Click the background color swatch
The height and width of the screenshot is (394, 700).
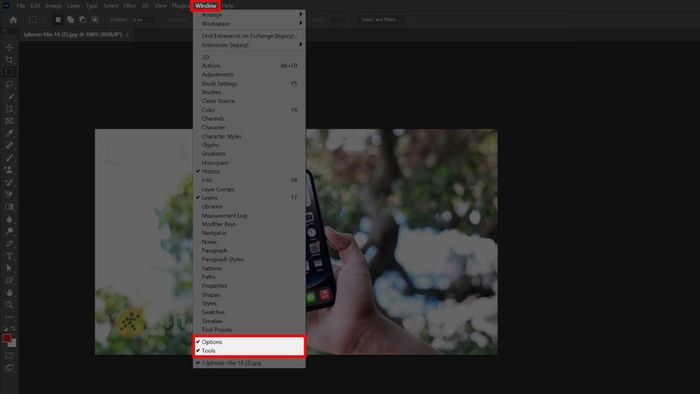13,343
